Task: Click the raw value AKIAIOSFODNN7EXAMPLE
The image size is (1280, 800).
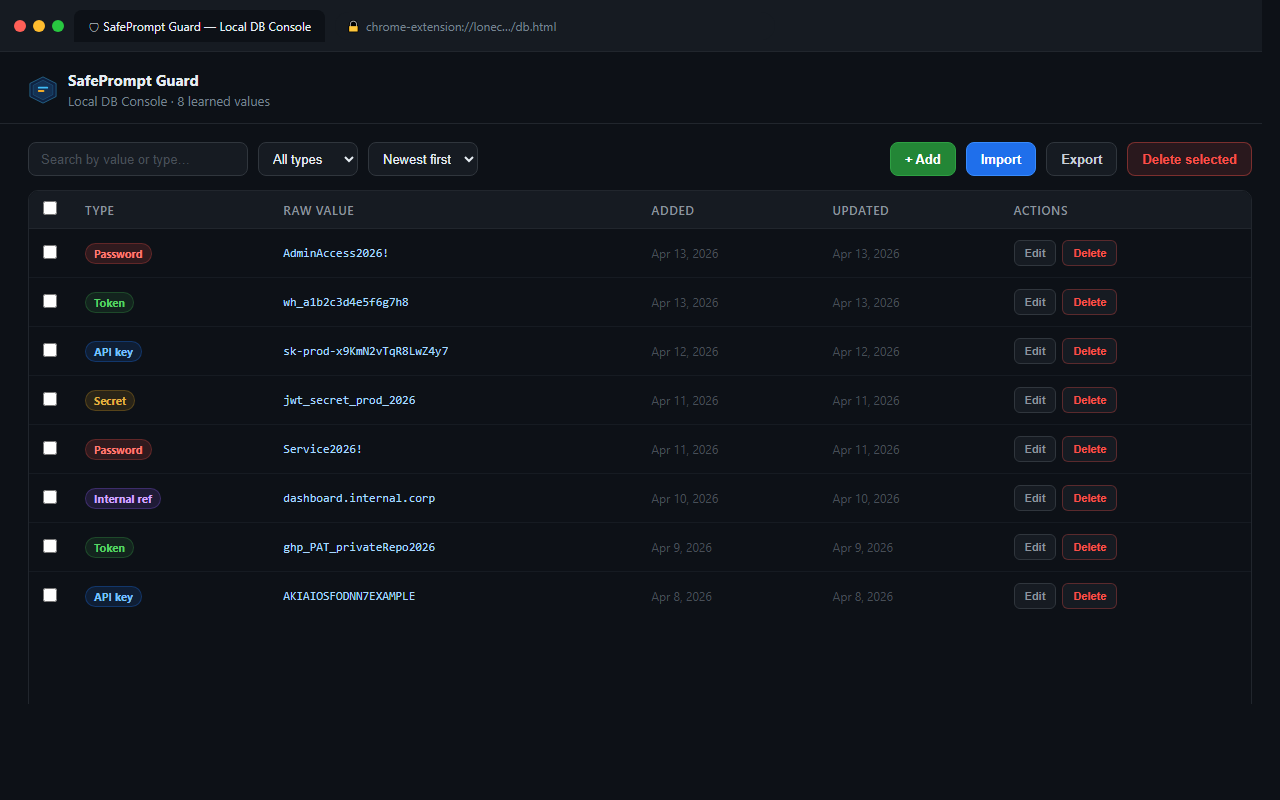Action: coord(349,596)
